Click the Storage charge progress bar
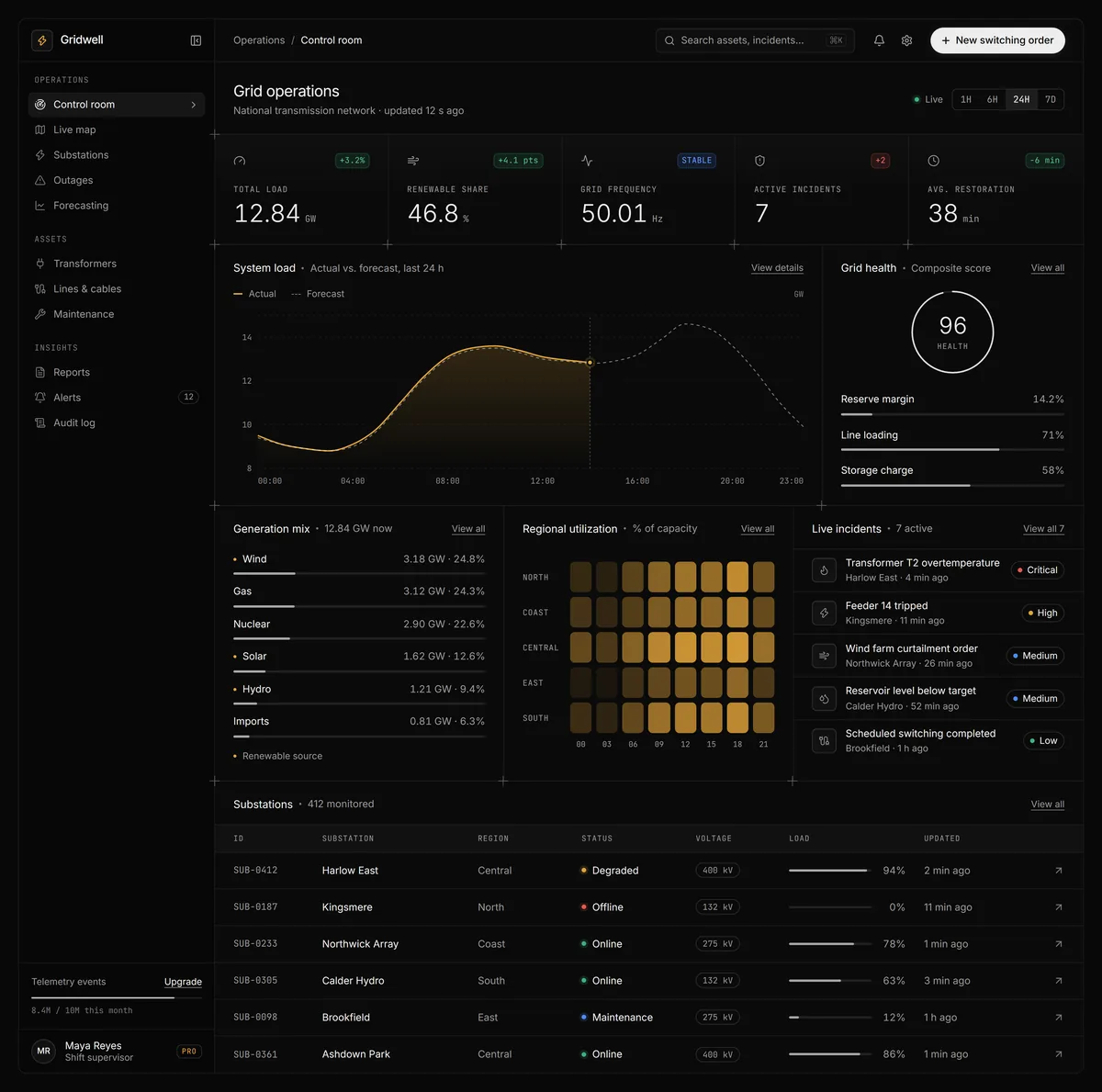1102x1092 pixels. (x=952, y=485)
